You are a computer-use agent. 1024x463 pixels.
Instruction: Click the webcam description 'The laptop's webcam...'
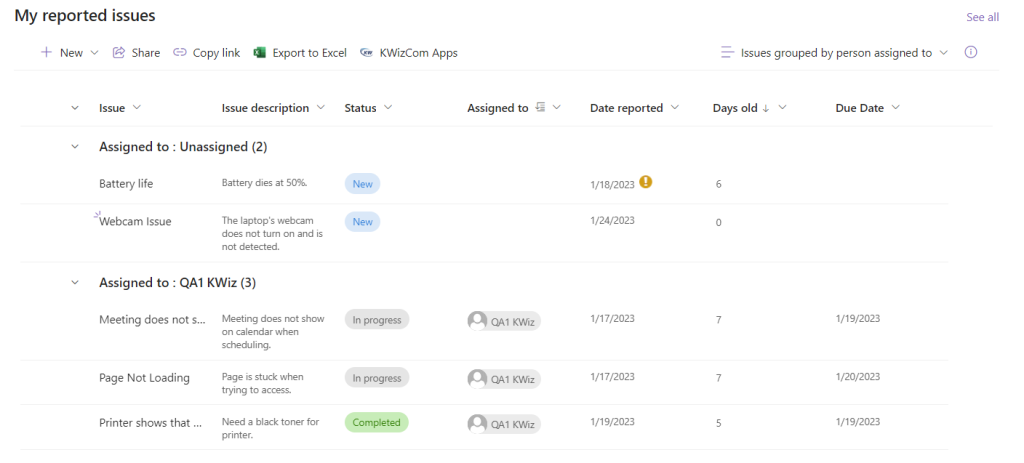click(x=272, y=234)
